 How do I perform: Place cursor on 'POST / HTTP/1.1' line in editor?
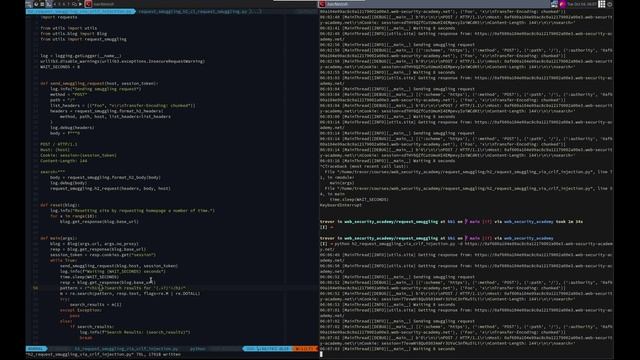point(58,144)
